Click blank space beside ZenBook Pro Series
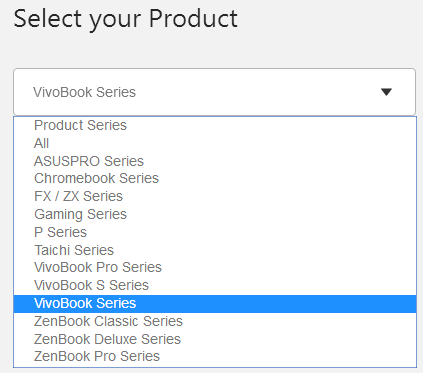This screenshot has height=373, width=423. click(288, 356)
